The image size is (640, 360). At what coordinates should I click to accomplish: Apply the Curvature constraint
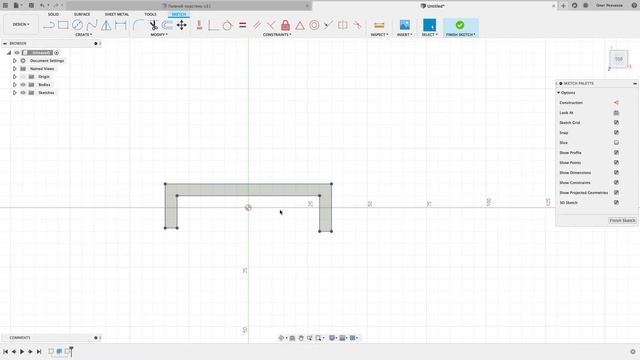tap(357, 25)
